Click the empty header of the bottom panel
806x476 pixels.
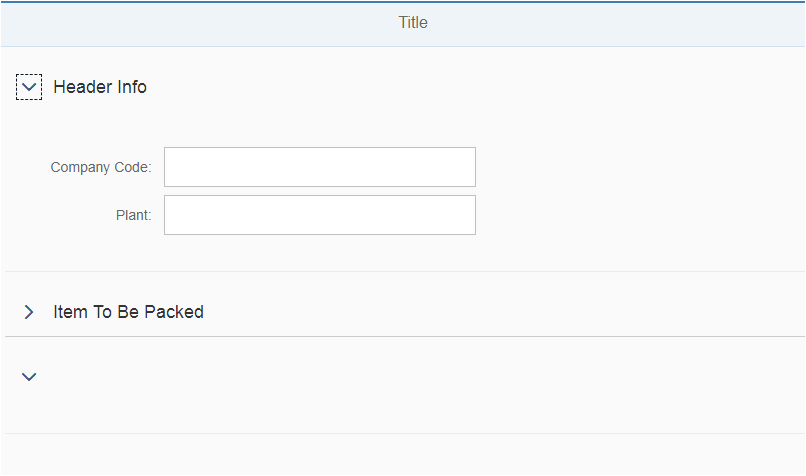point(405,377)
